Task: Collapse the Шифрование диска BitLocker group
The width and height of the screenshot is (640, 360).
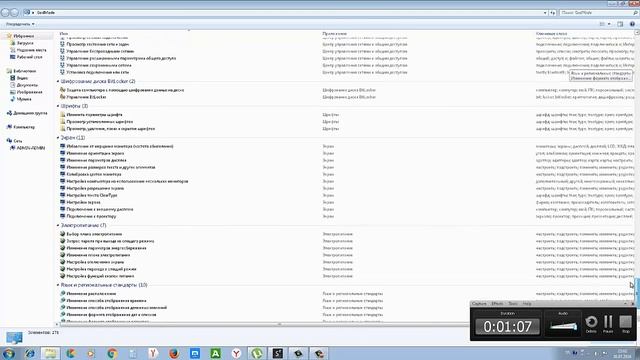Action: [58, 81]
